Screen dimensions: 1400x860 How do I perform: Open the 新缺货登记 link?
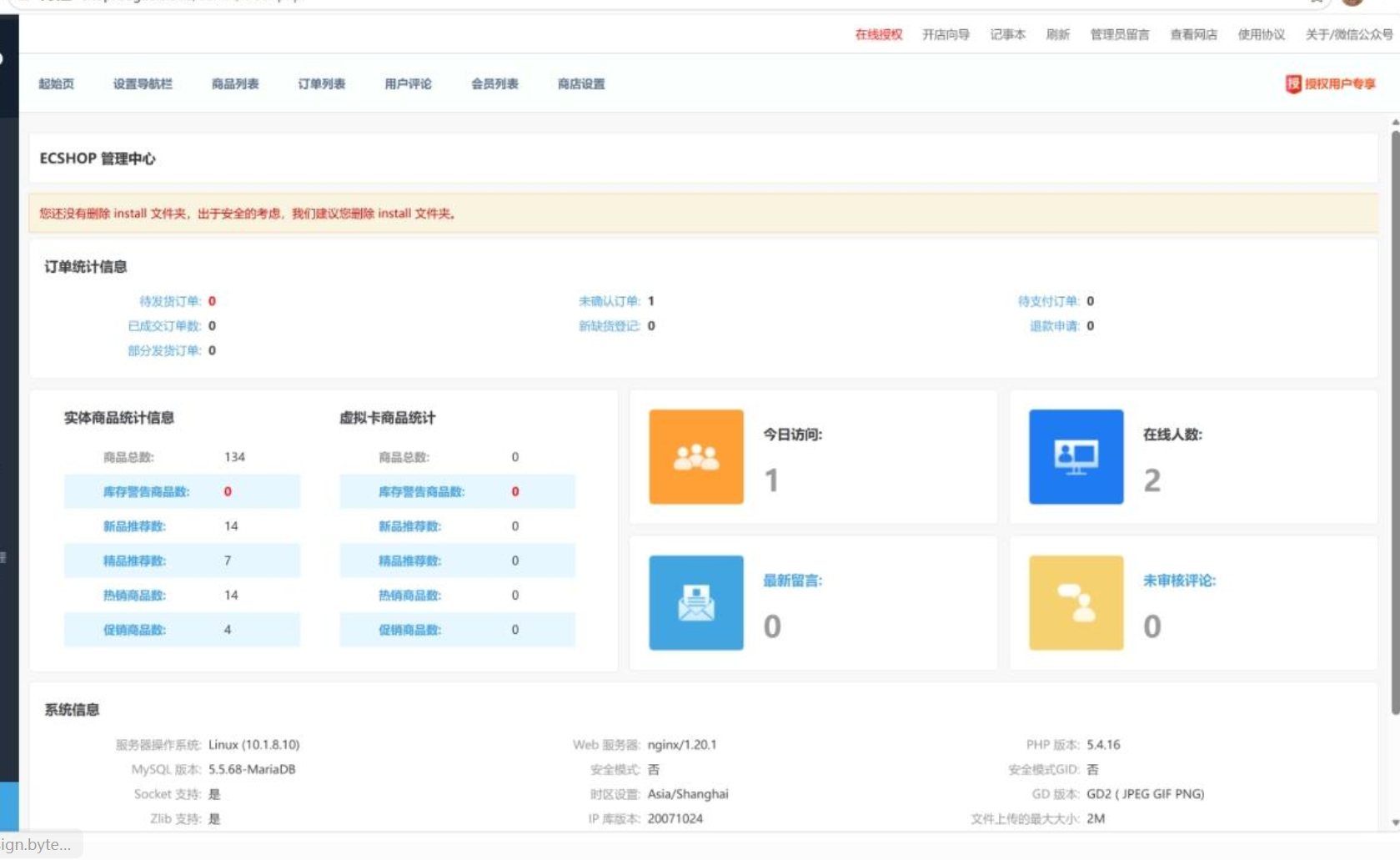610,326
